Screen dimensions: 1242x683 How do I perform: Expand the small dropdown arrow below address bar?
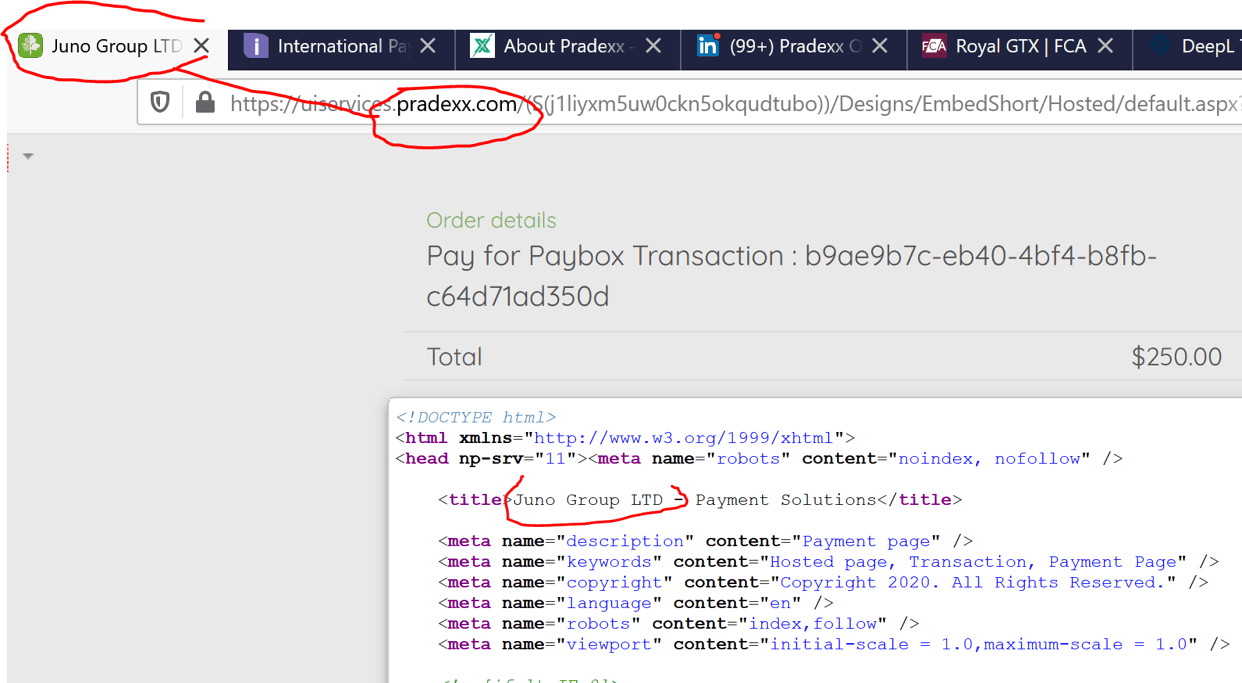point(28,156)
